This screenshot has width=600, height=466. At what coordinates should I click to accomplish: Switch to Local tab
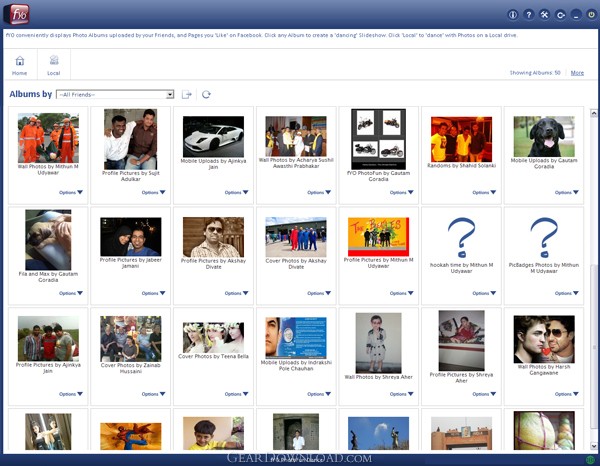pyautogui.click(x=54, y=65)
